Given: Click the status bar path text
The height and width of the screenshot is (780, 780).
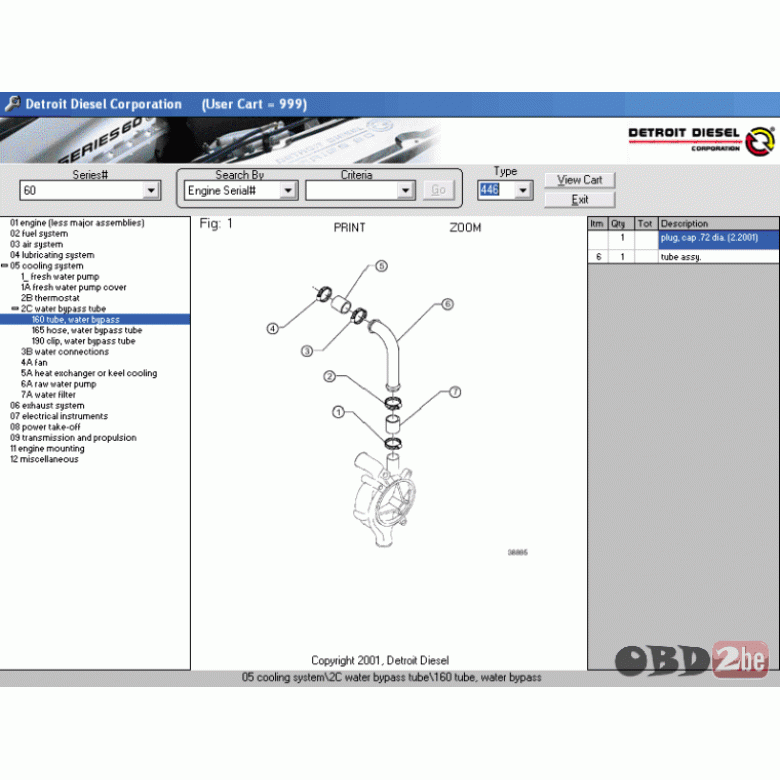Looking at the screenshot, I should pos(391,677).
